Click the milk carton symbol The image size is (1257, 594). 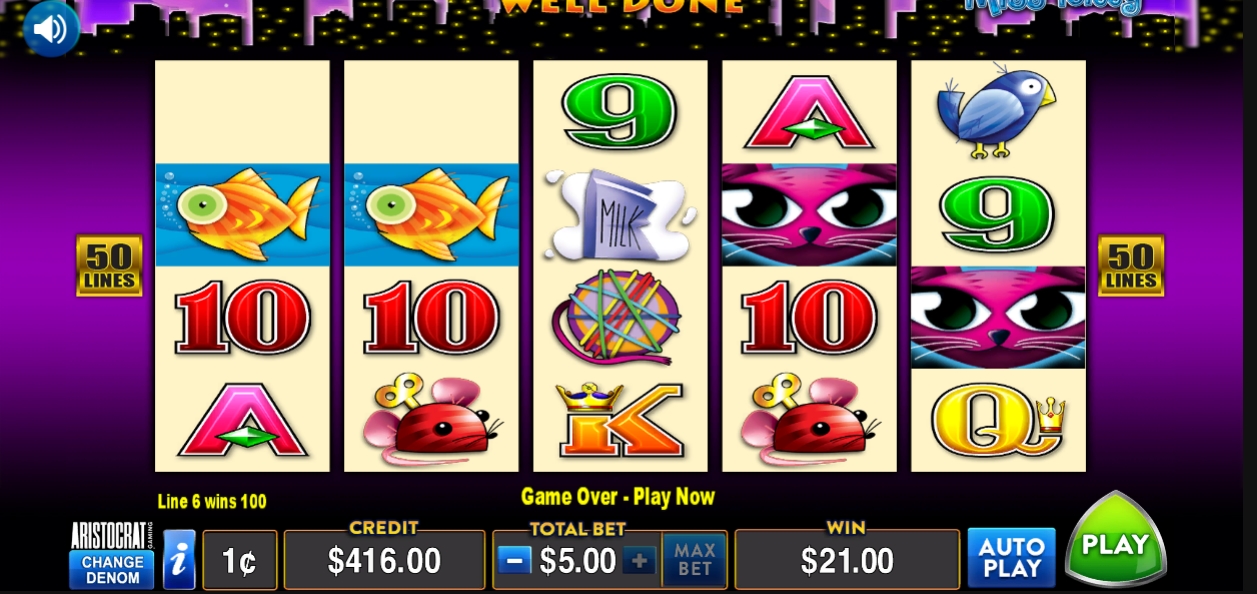click(x=620, y=215)
